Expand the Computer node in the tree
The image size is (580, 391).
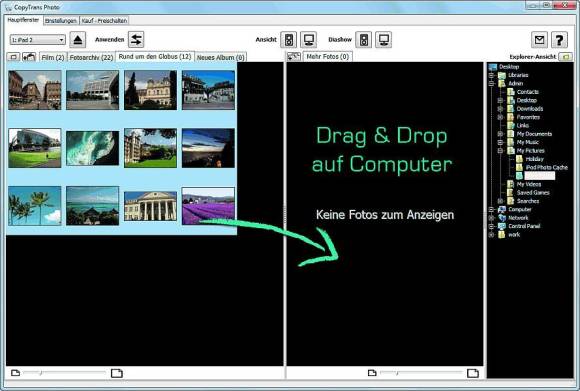click(x=492, y=209)
